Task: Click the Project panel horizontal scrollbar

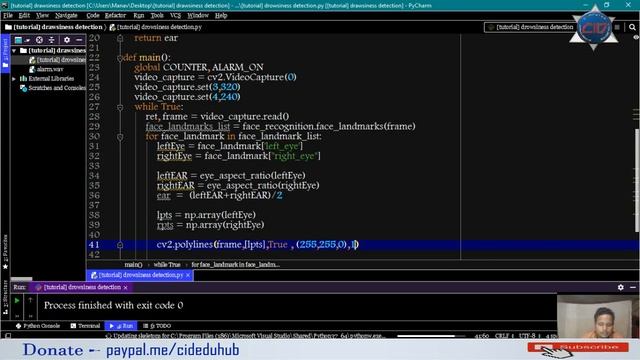Action: (x=21, y=279)
